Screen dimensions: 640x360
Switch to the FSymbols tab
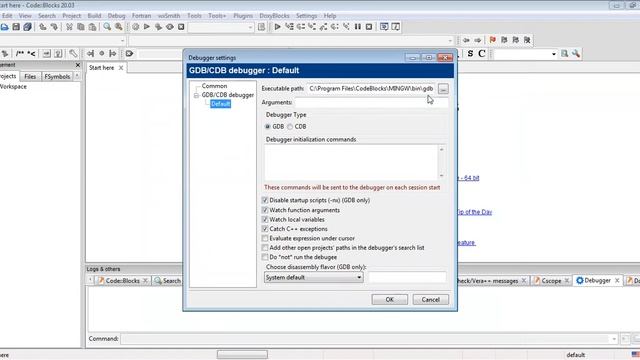[x=57, y=76]
